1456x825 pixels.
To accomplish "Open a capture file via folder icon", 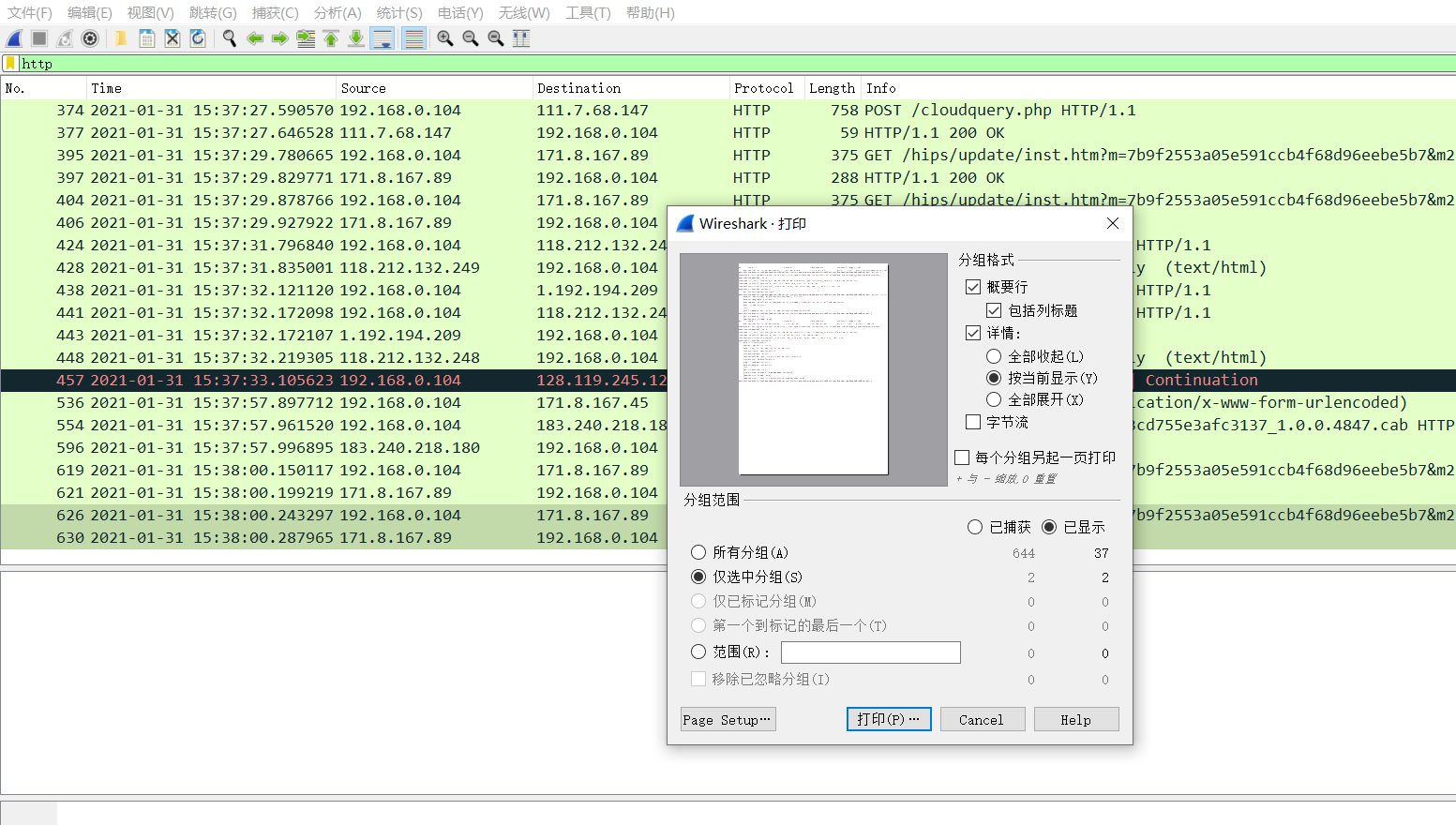I will [121, 38].
